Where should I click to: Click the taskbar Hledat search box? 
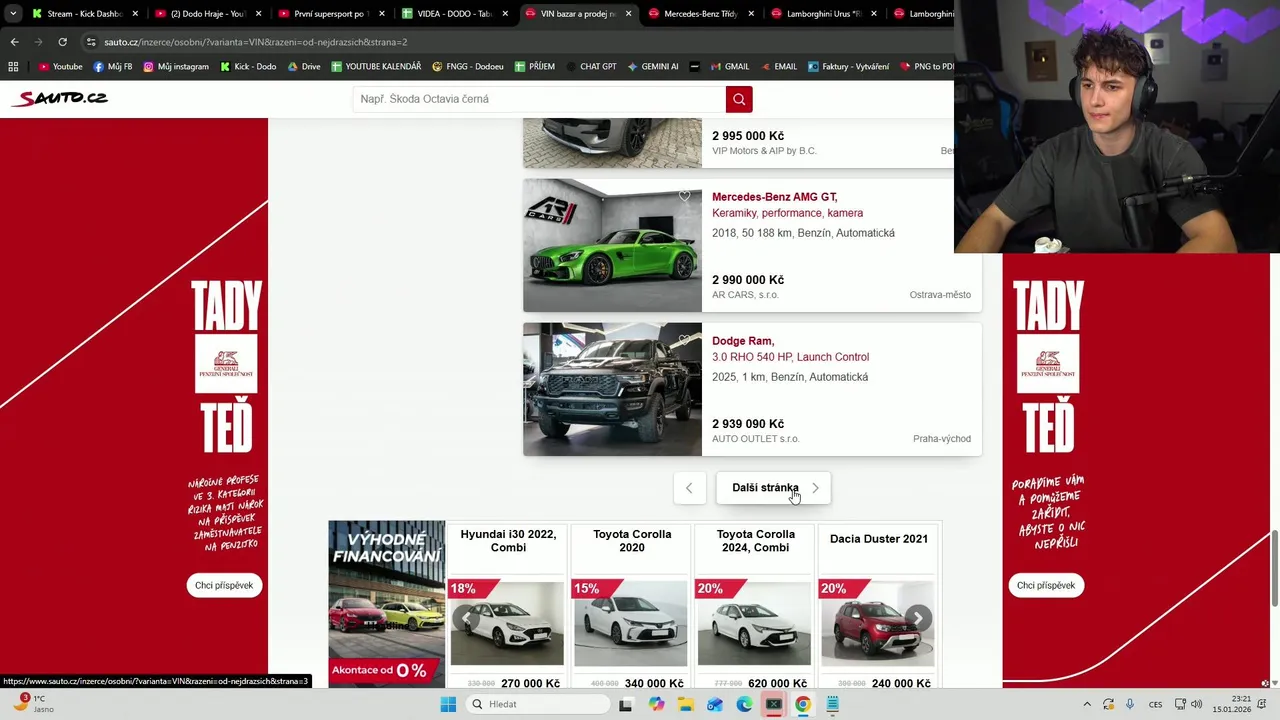[539, 704]
